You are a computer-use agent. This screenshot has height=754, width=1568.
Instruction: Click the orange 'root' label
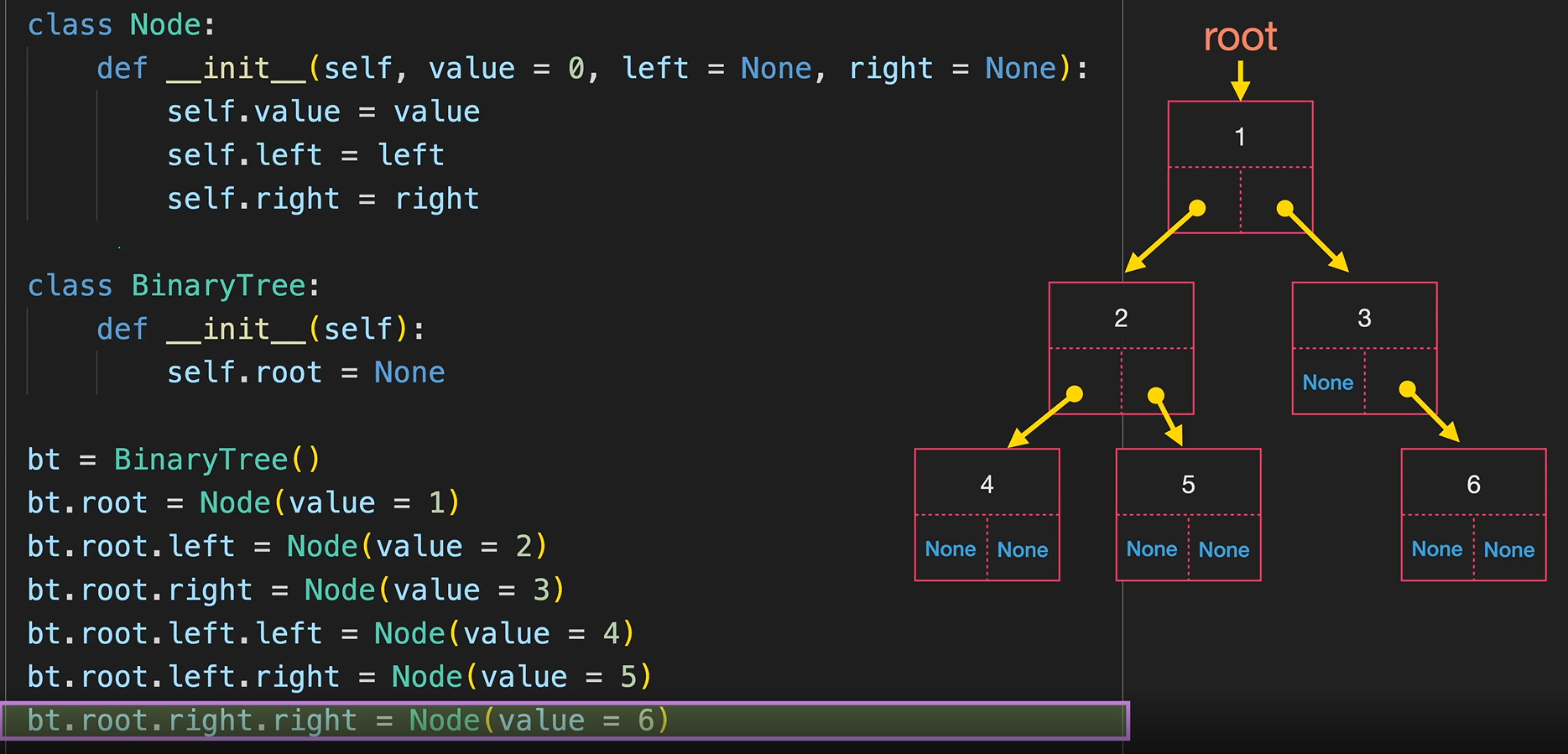pyautogui.click(x=1240, y=36)
